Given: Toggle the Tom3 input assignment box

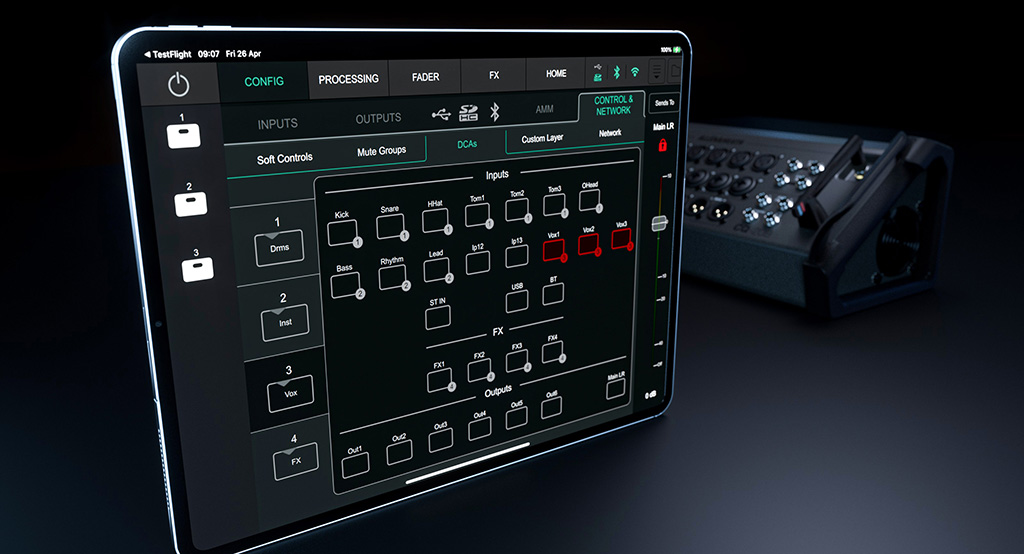Looking at the screenshot, I should click(x=554, y=205).
